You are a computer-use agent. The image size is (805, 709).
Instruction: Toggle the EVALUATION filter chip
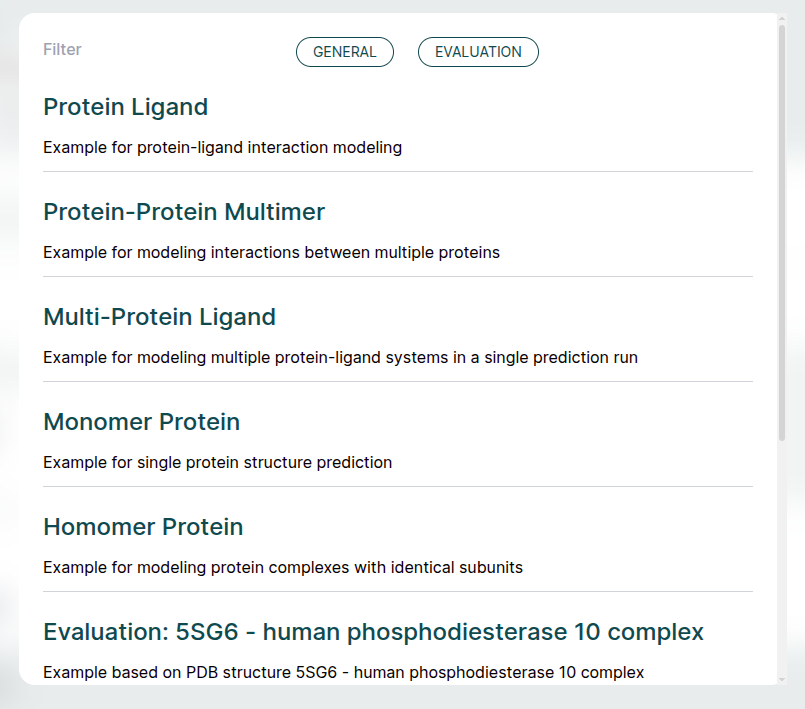[x=478, y=52]
